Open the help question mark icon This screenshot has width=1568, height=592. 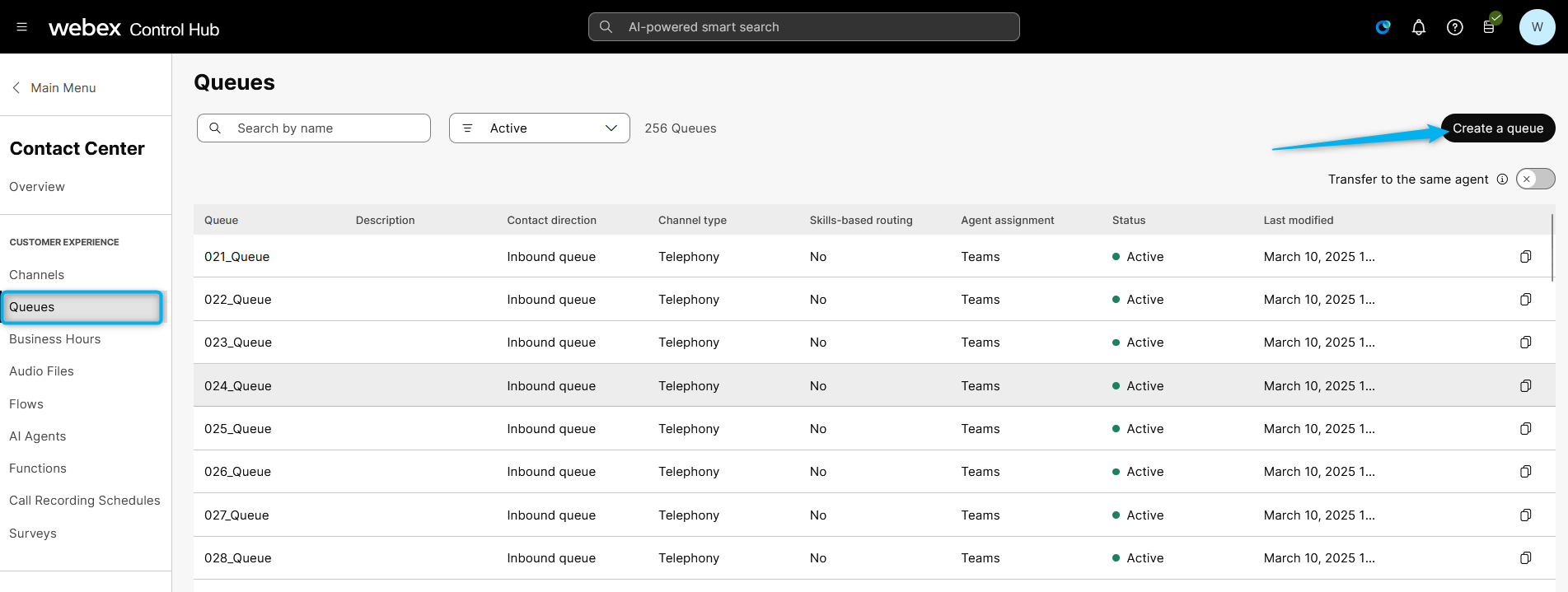click(1455, 27)
